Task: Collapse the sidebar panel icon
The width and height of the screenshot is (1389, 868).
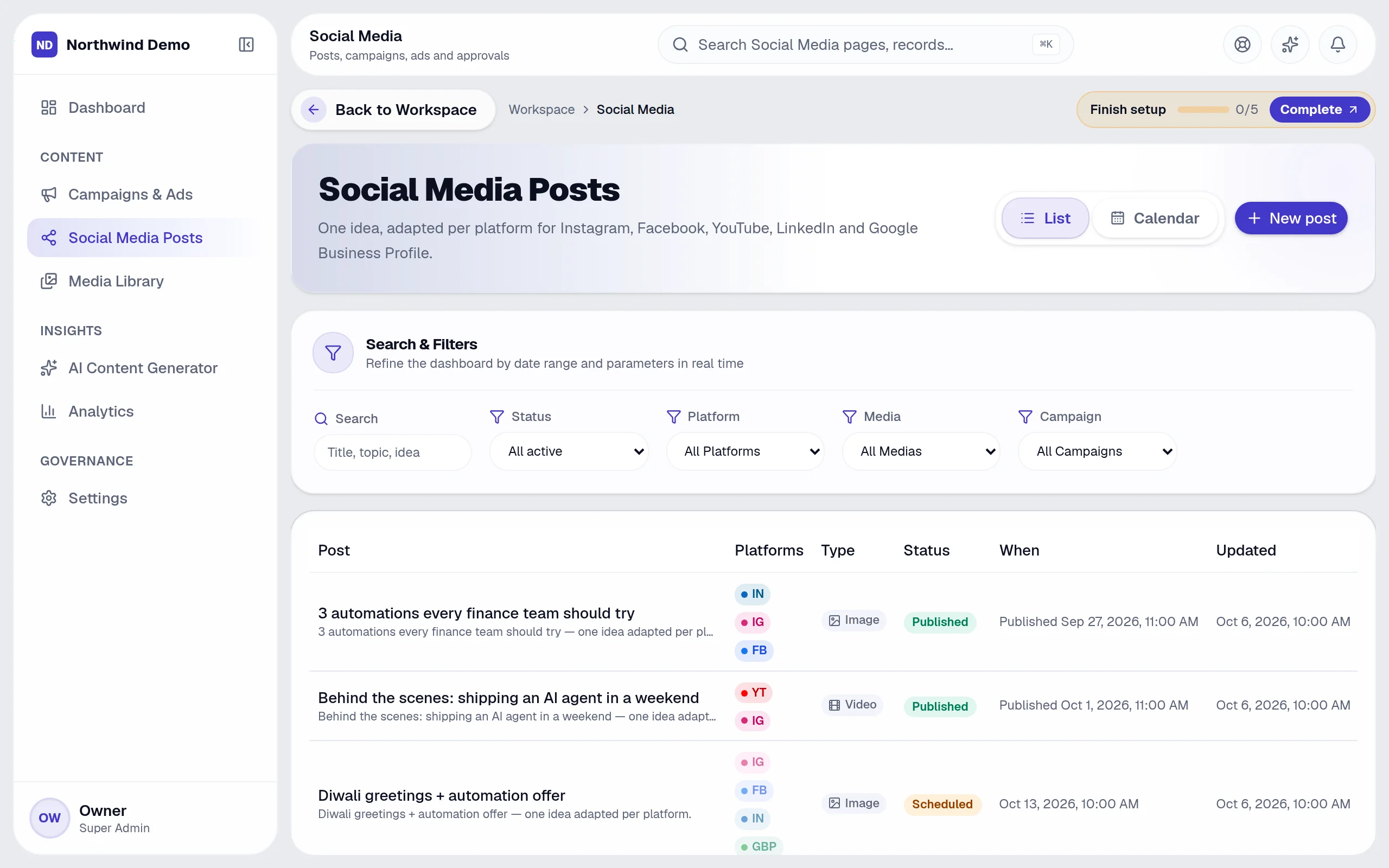Action: pyautogui.click(x=246, y=44)
